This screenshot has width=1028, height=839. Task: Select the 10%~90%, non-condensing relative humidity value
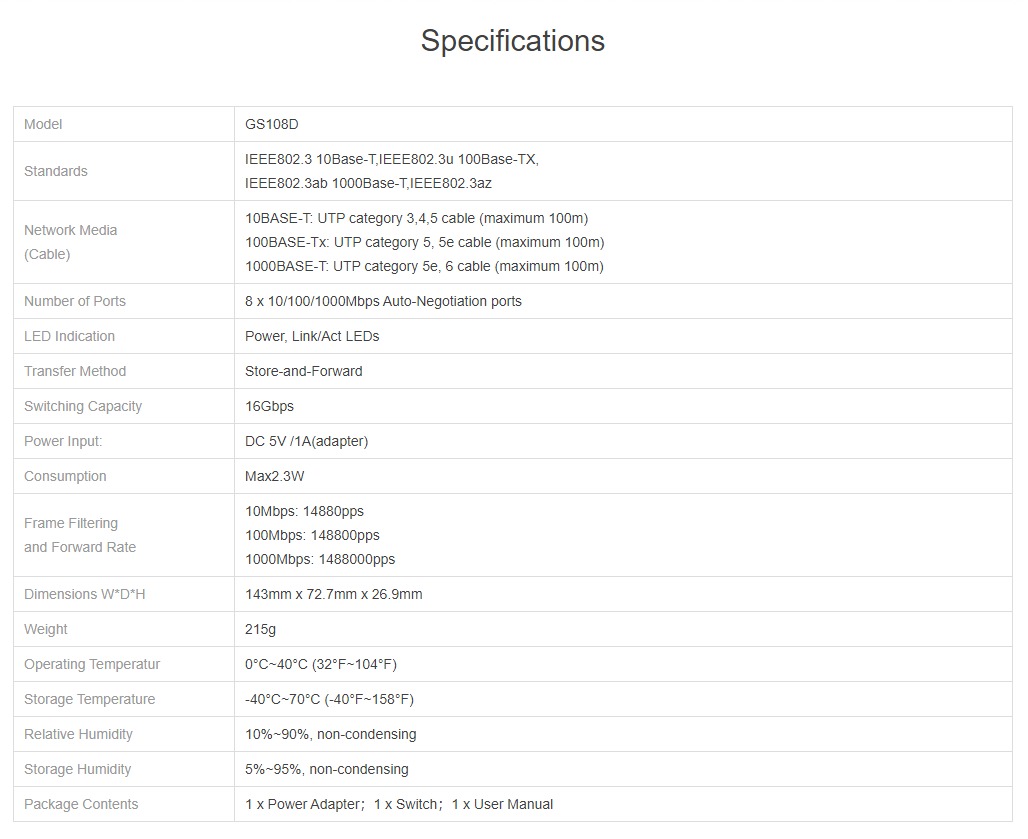330,734
